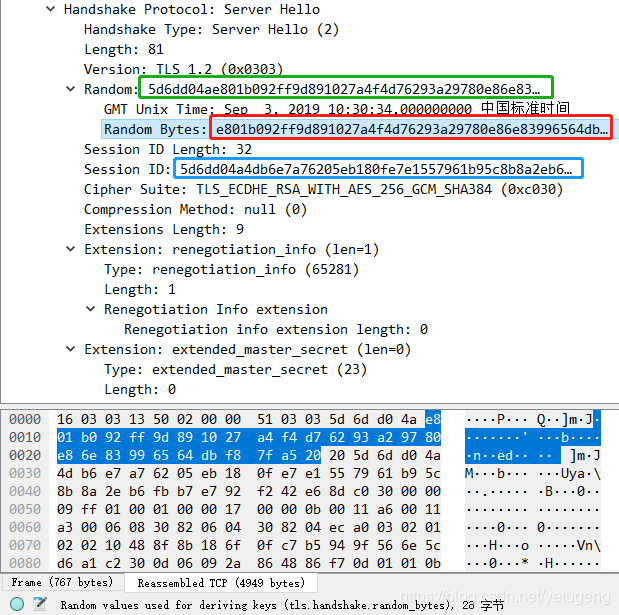619x615 pixels.
Task: Select Type: extended_master_secret (23) row
Action: pyautogui.click(x=236, y=369)
